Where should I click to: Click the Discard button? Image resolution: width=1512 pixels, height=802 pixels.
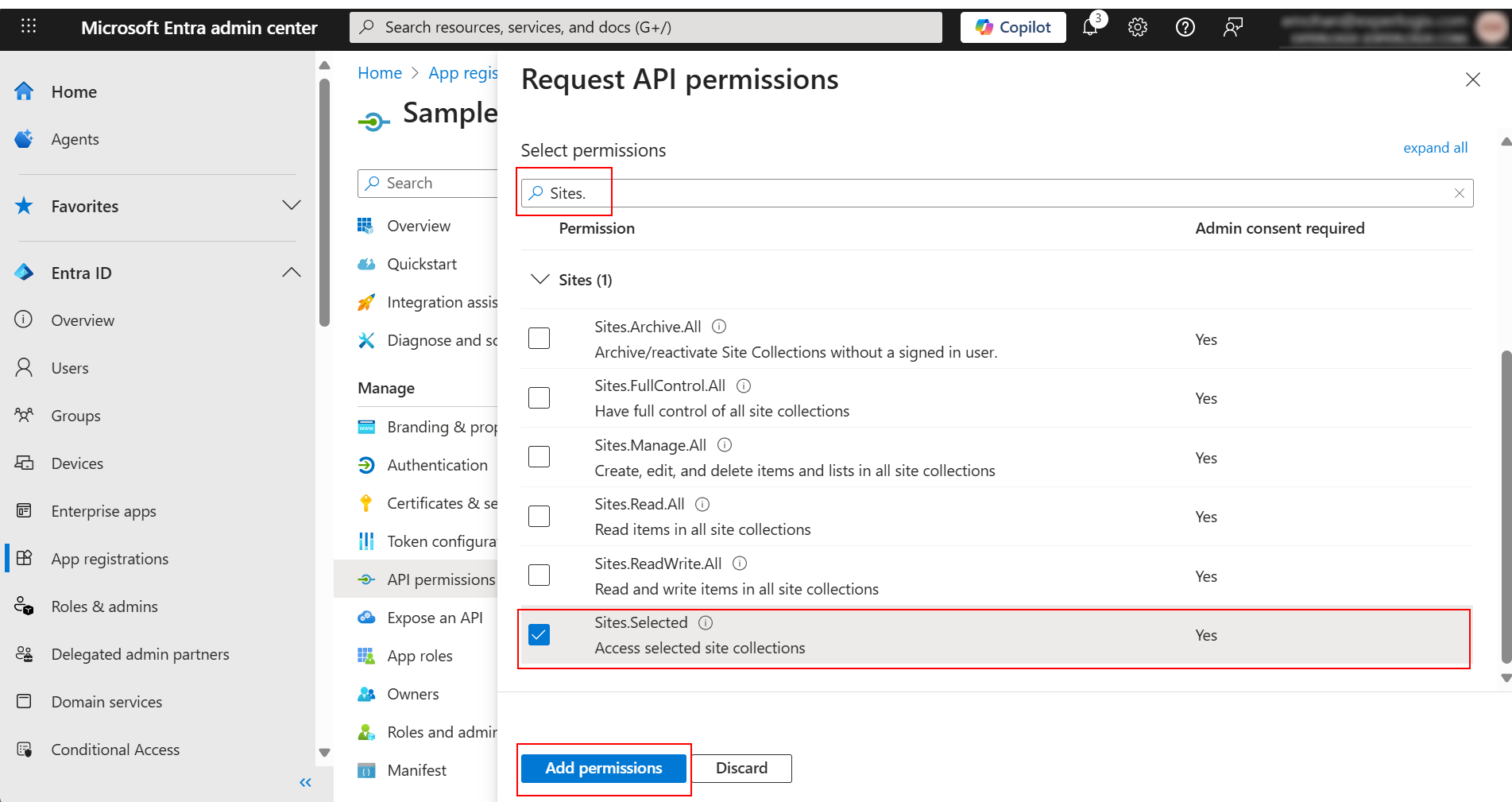click(741, 769)
